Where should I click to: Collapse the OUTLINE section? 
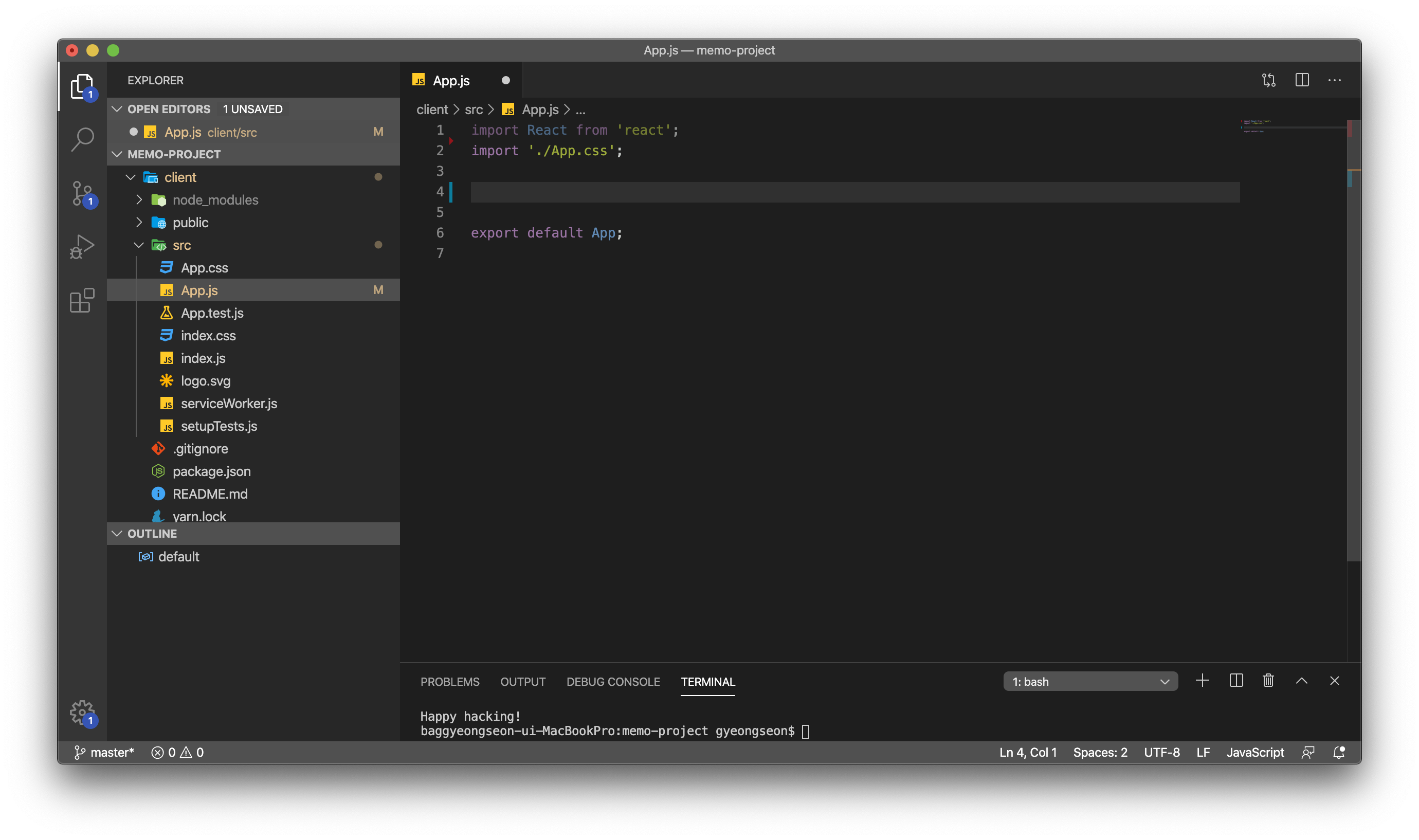152,534
